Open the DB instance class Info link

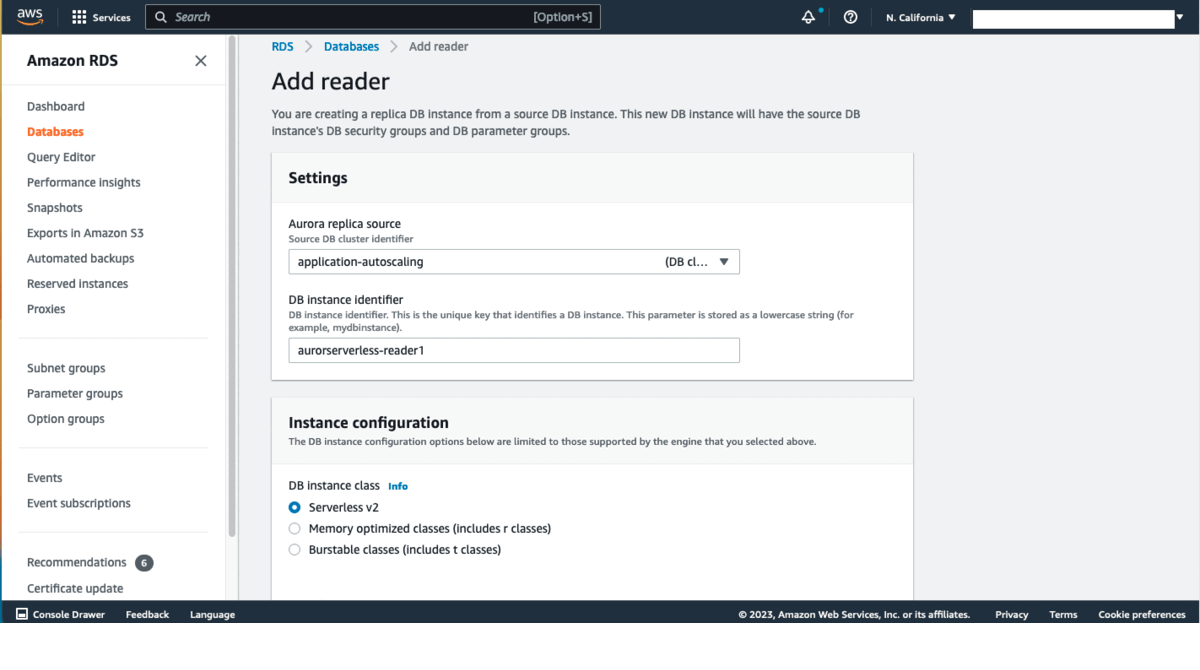point(398,486)
